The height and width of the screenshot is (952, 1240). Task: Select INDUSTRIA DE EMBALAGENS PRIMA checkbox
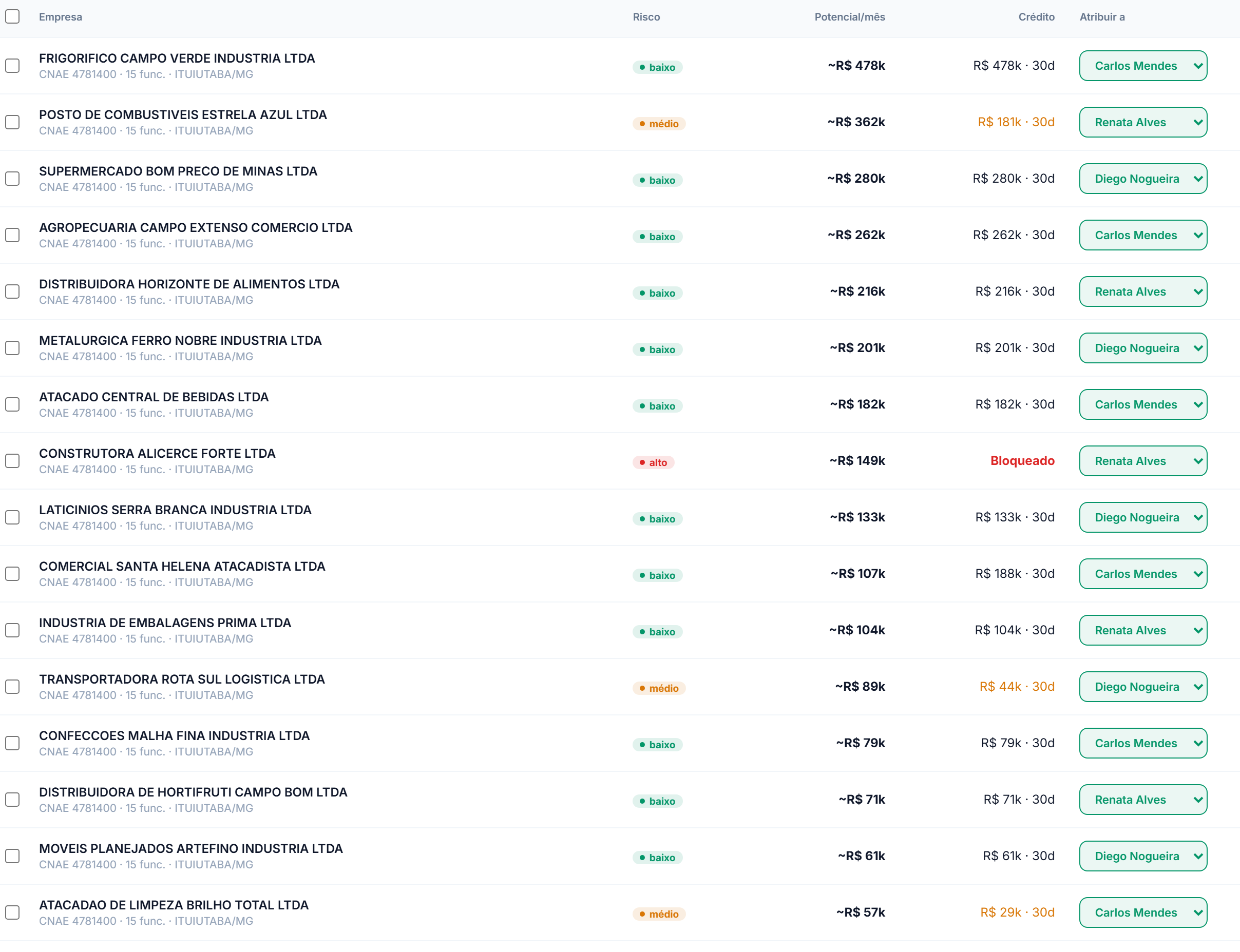click(12, 630)
